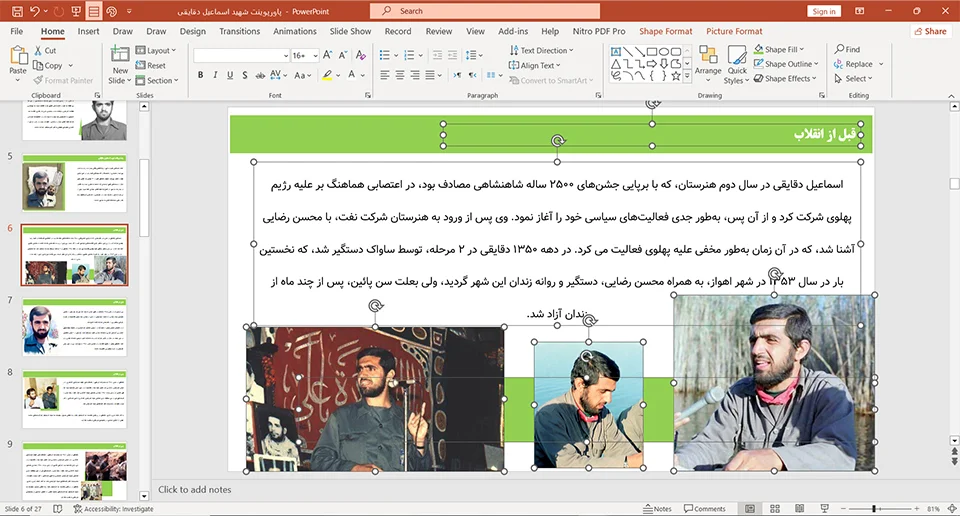Open line spacing options

pyautogui.click(x=474, y=55)
